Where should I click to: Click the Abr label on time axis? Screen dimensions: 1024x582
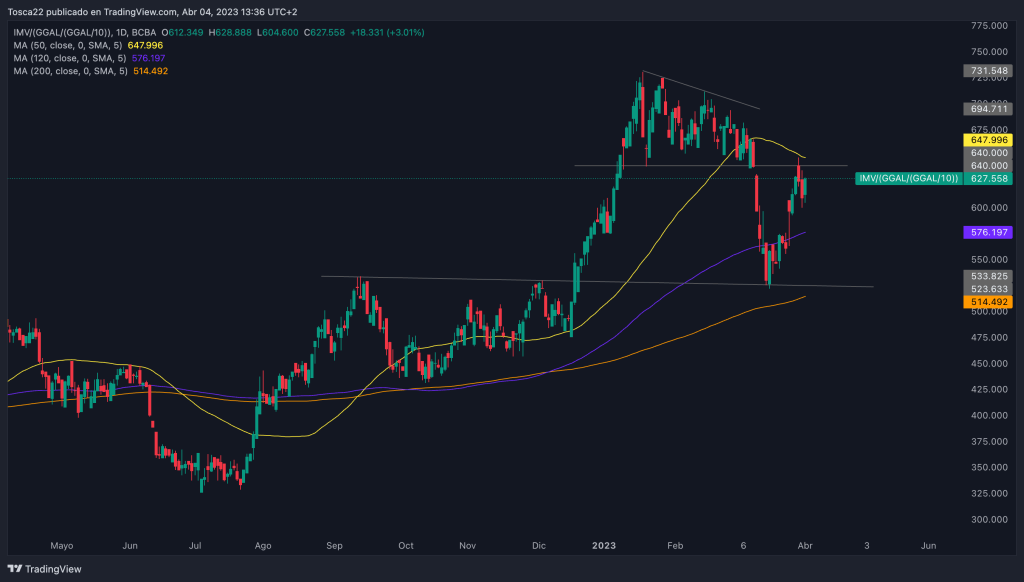coord(806,546)
